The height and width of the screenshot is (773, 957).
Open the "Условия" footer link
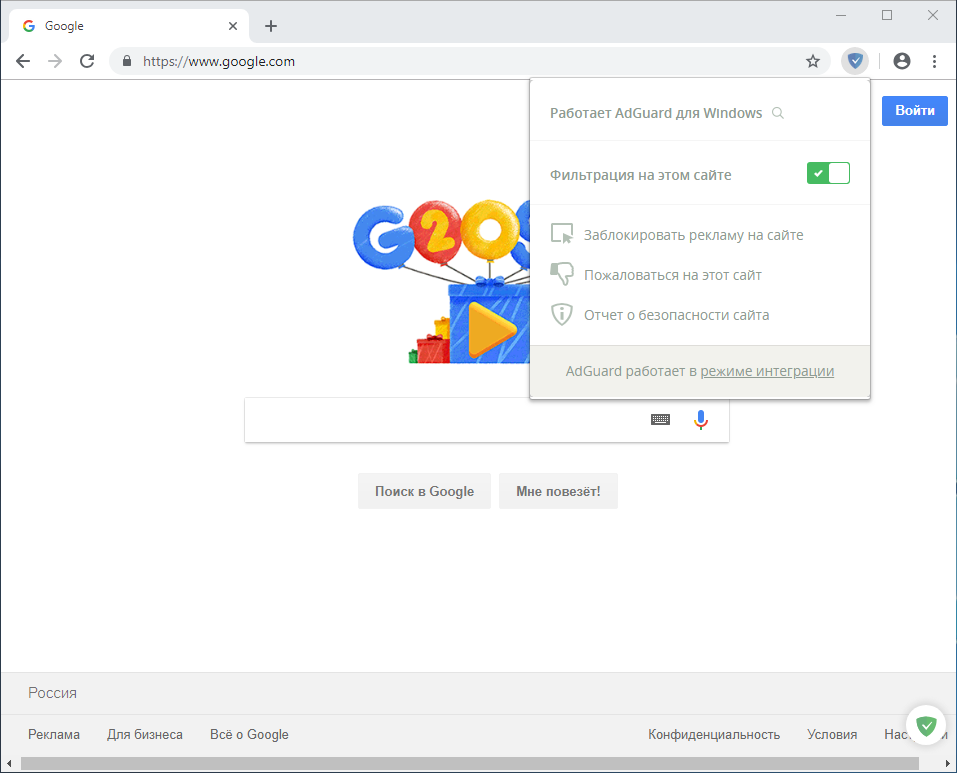point(832,735)
